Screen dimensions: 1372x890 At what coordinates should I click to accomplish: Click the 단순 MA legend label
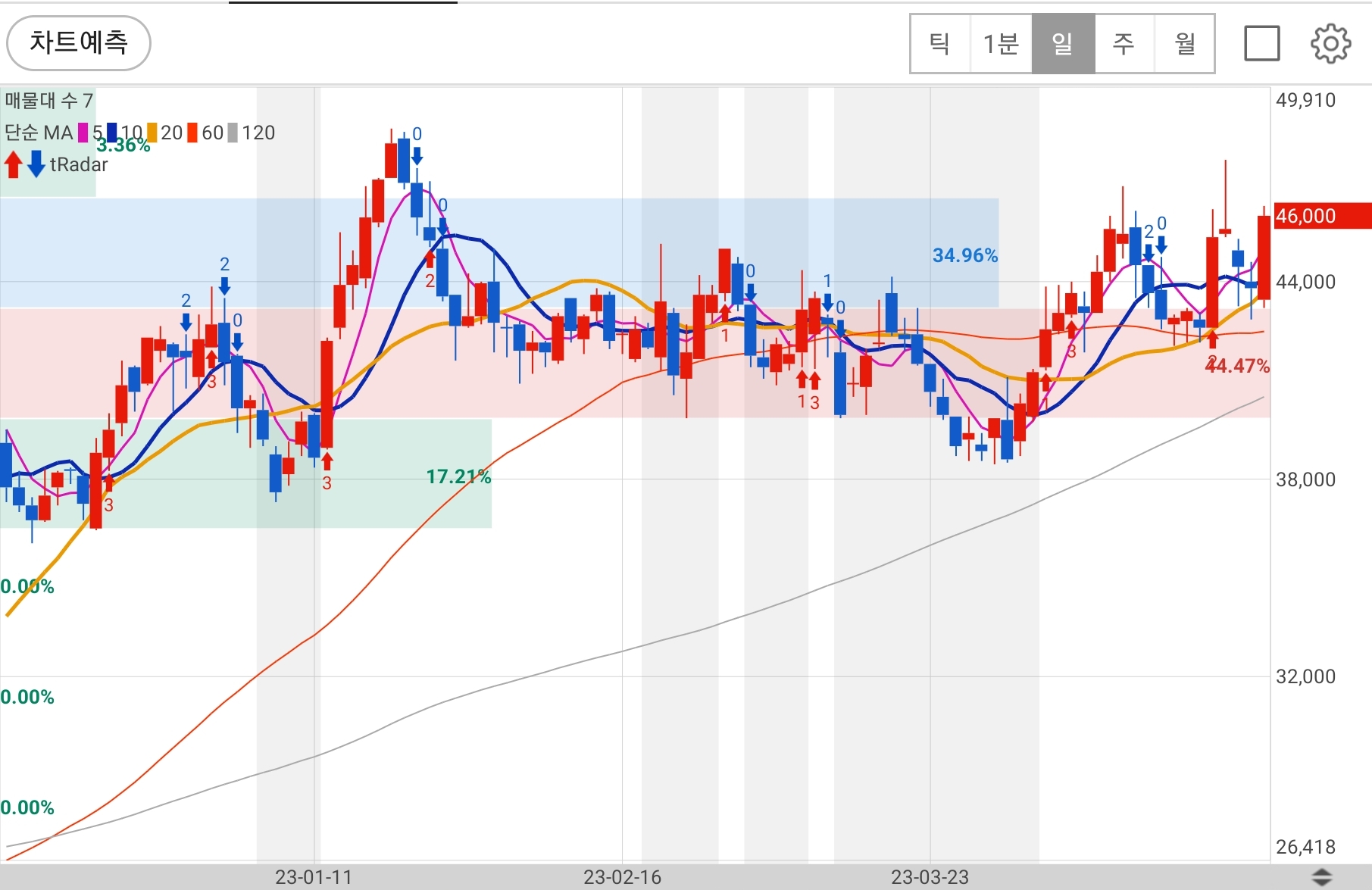39,133
